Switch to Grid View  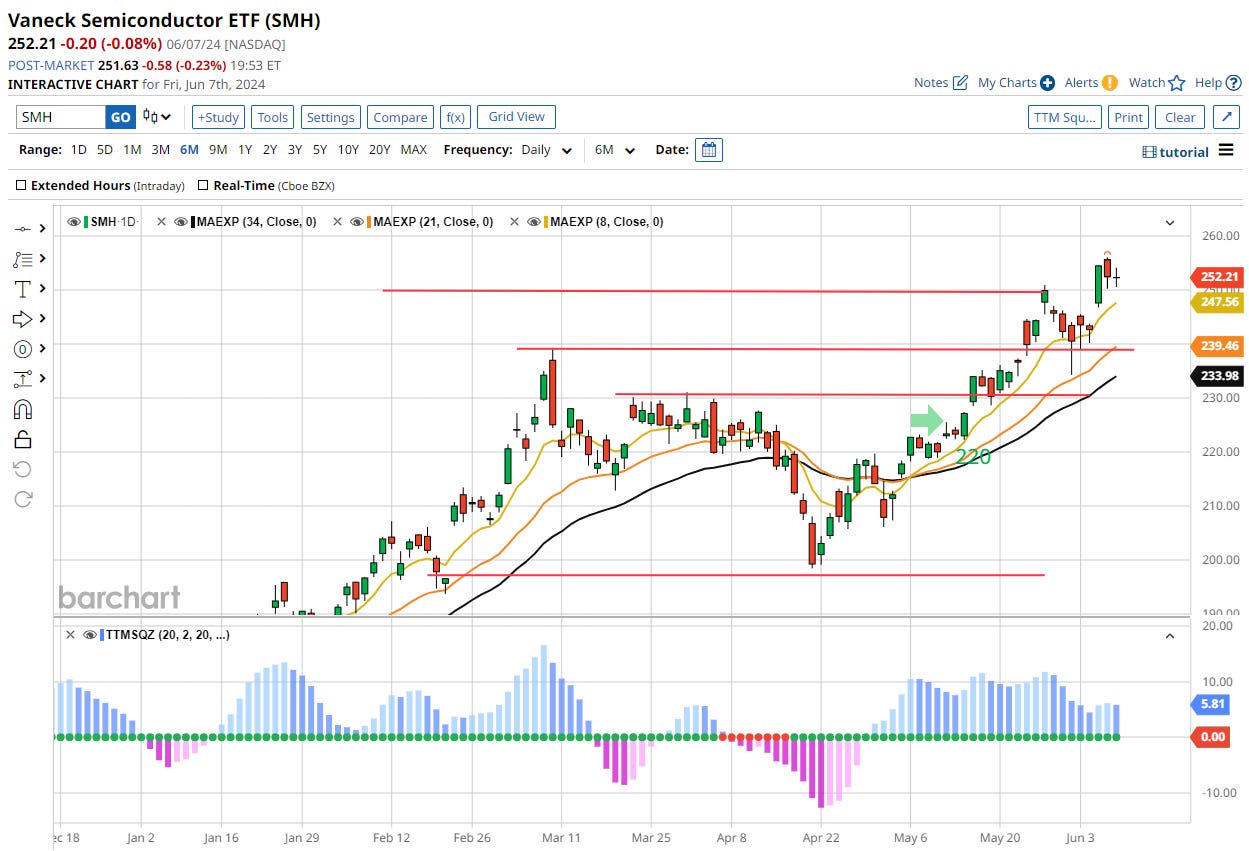click(x=516, y=117)
